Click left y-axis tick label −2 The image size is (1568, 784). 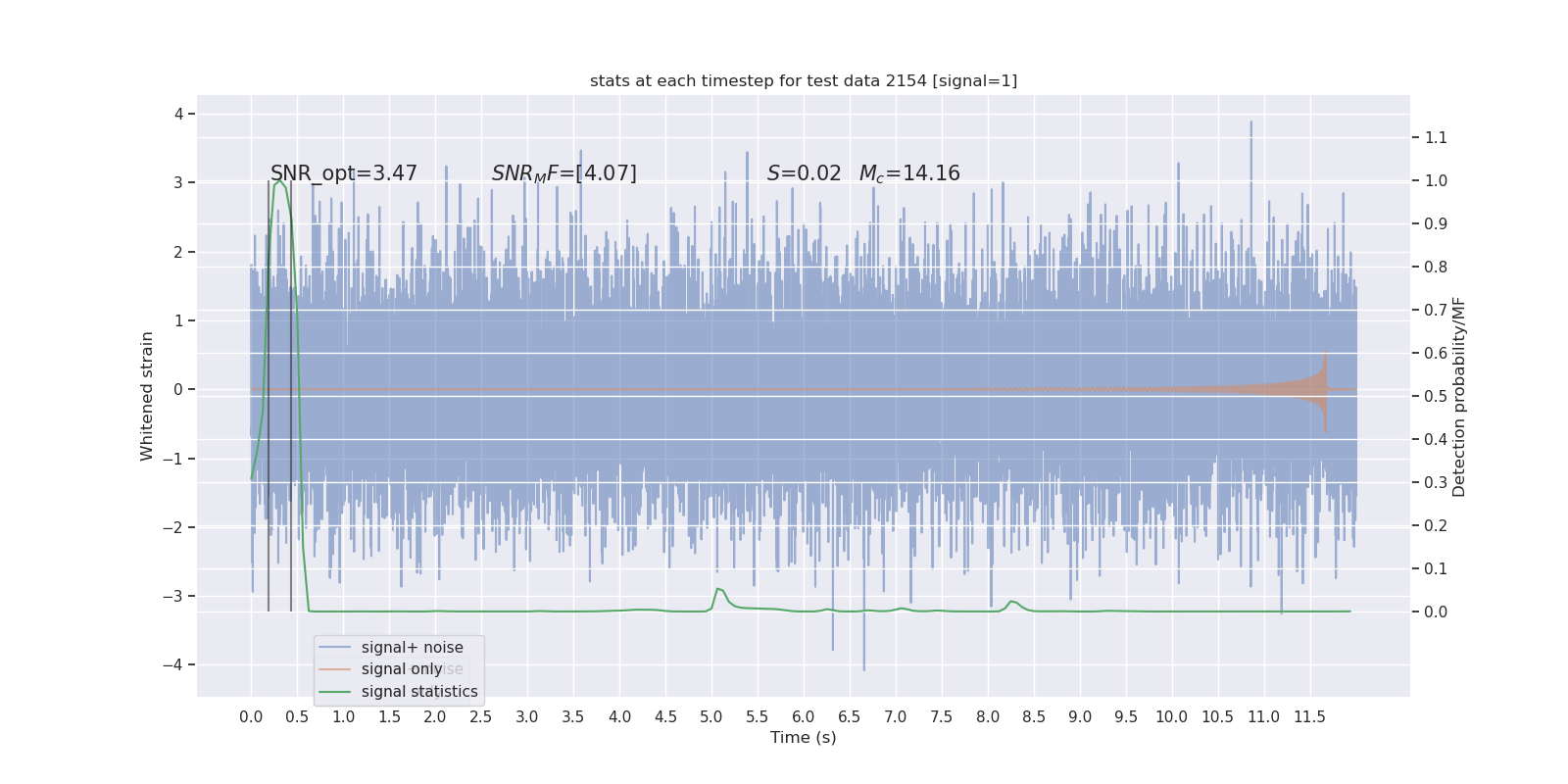click(x=172, y=527)
